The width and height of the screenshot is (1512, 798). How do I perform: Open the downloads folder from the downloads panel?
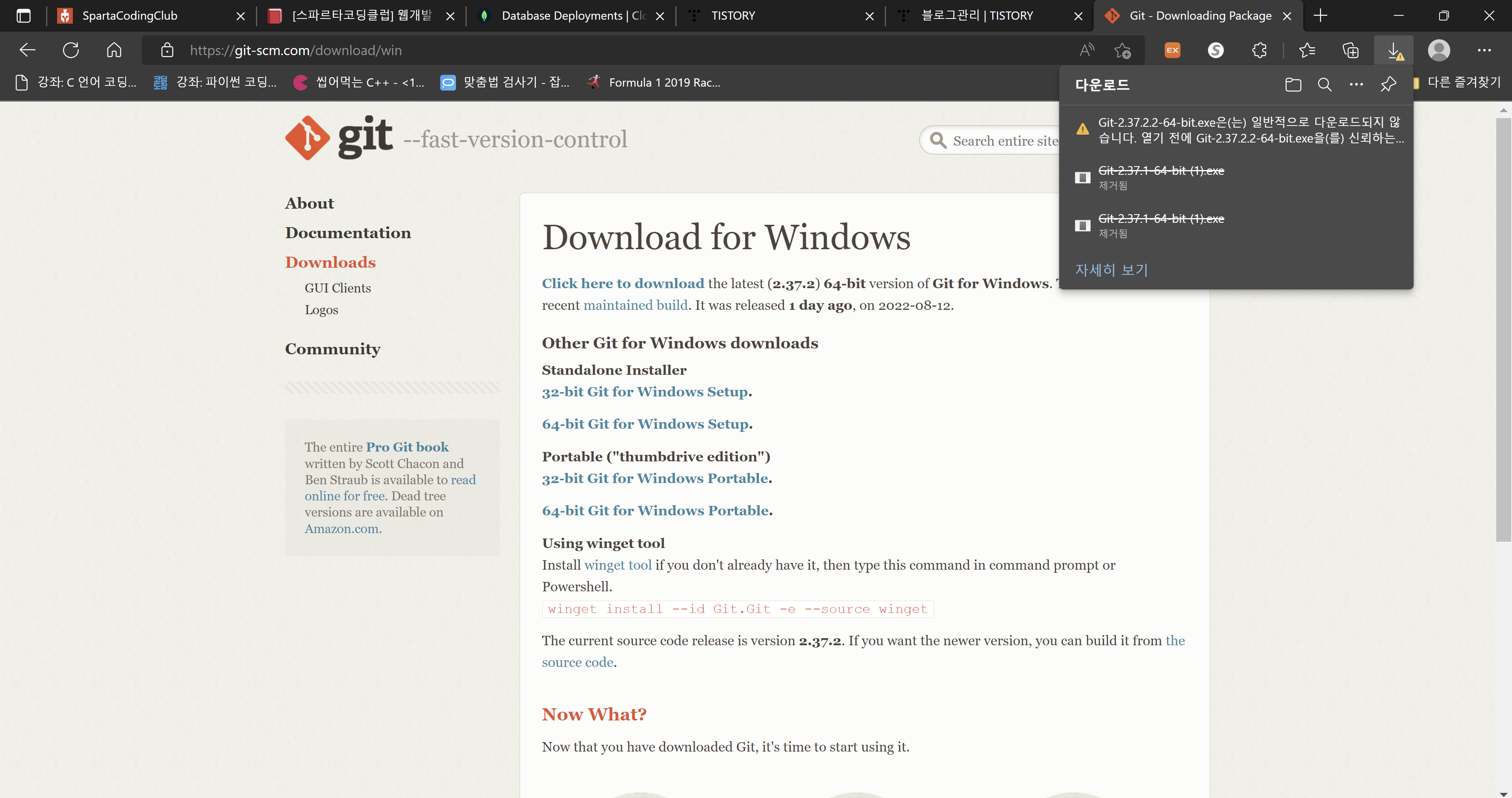[x=1293, y=85]
